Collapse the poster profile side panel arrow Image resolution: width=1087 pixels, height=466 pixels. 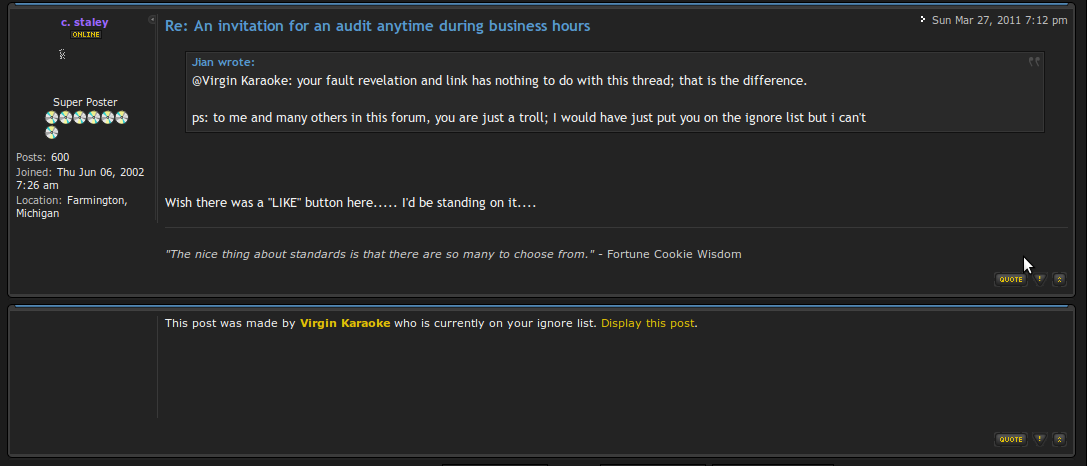152,19
